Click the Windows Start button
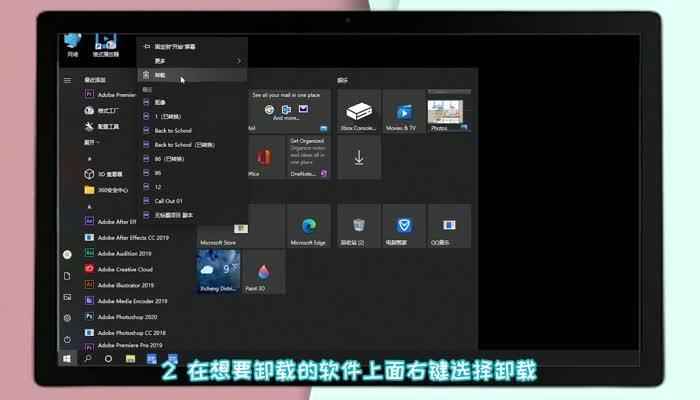 pos(67,358)
